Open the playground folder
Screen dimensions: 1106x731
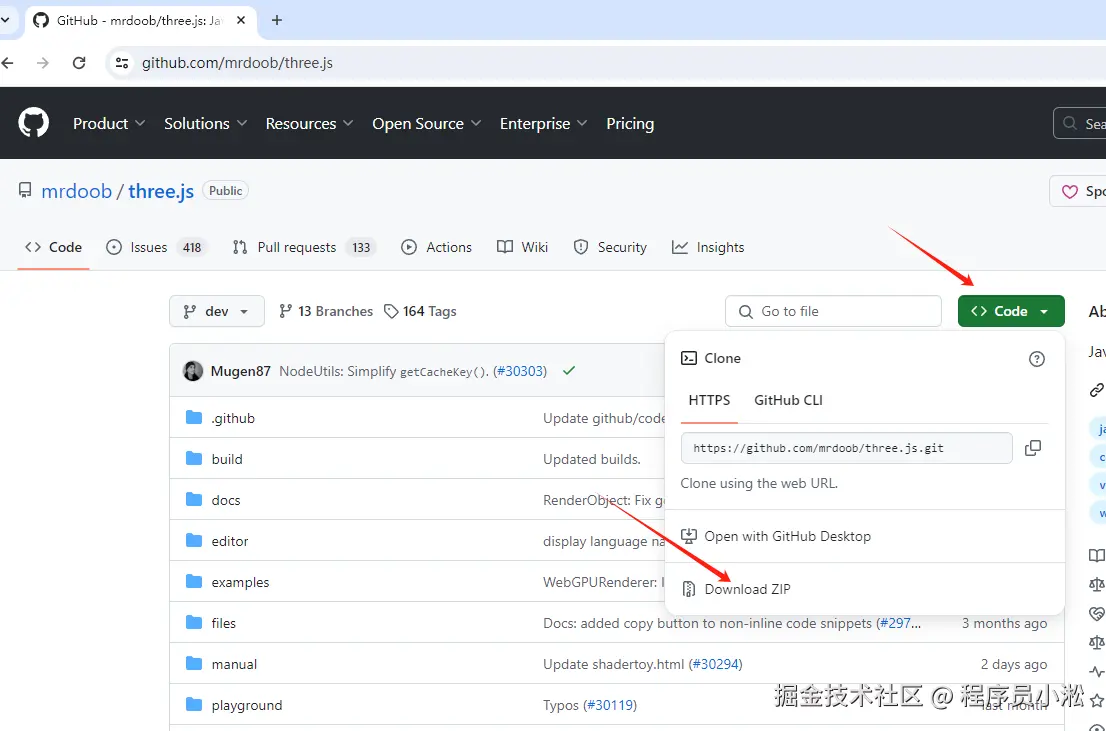(x=247, y=705)
